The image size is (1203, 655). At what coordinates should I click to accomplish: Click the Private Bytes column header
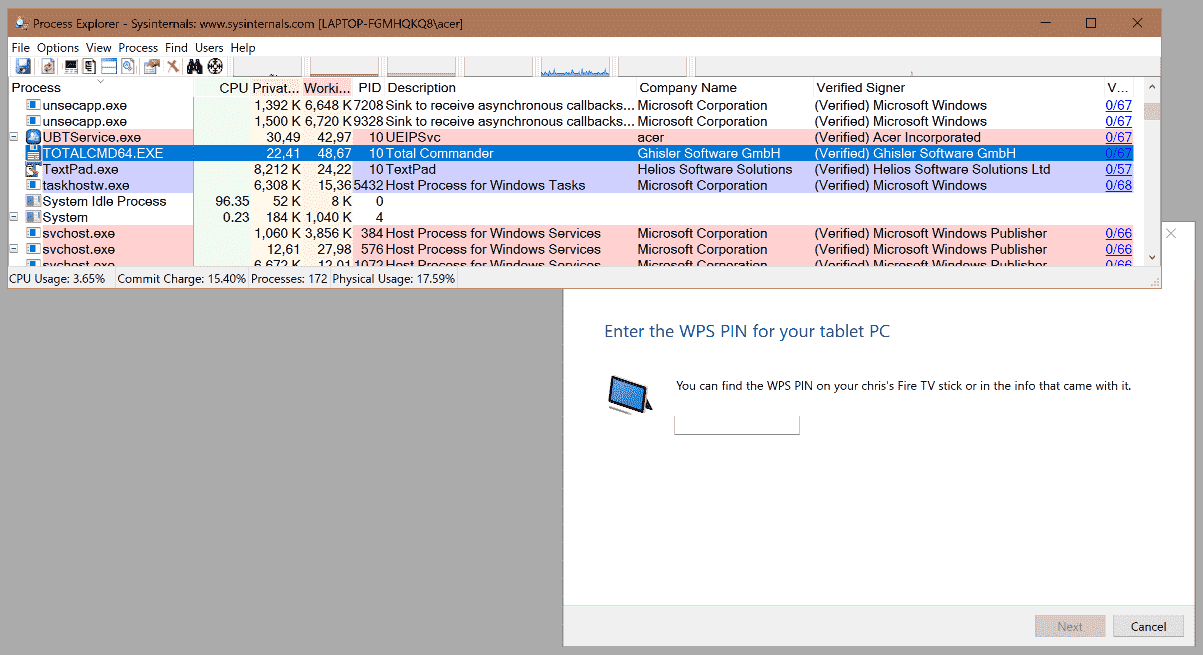point(276,88)
